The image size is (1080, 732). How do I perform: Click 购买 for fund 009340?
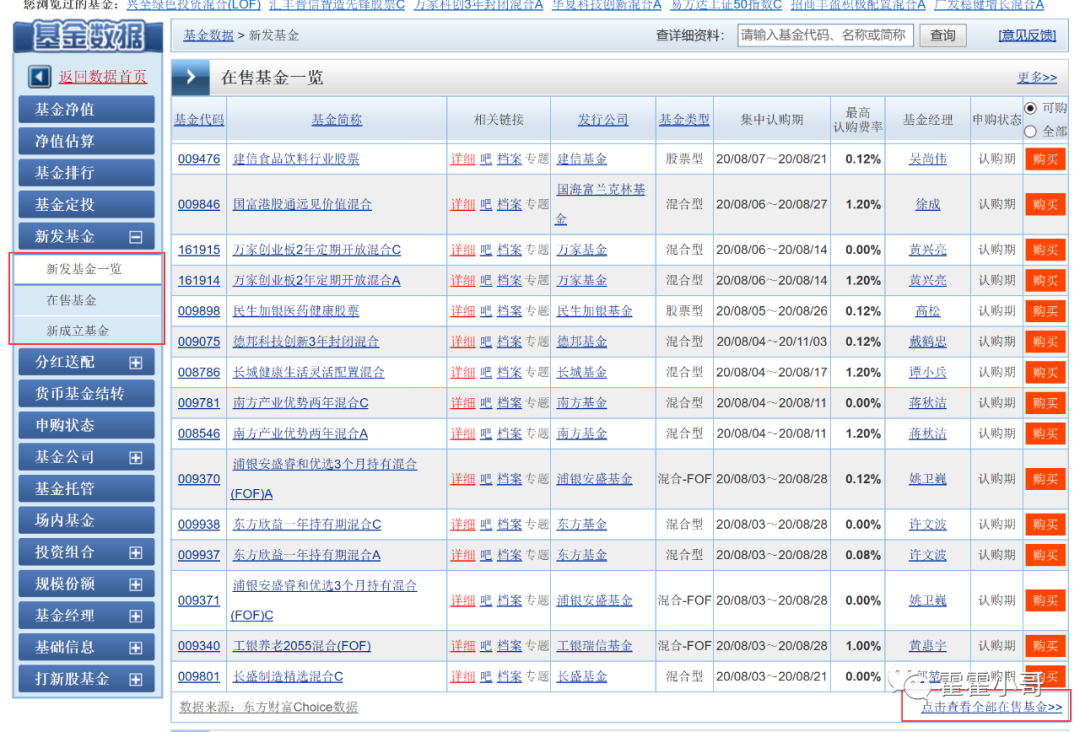coord(1045,646)
